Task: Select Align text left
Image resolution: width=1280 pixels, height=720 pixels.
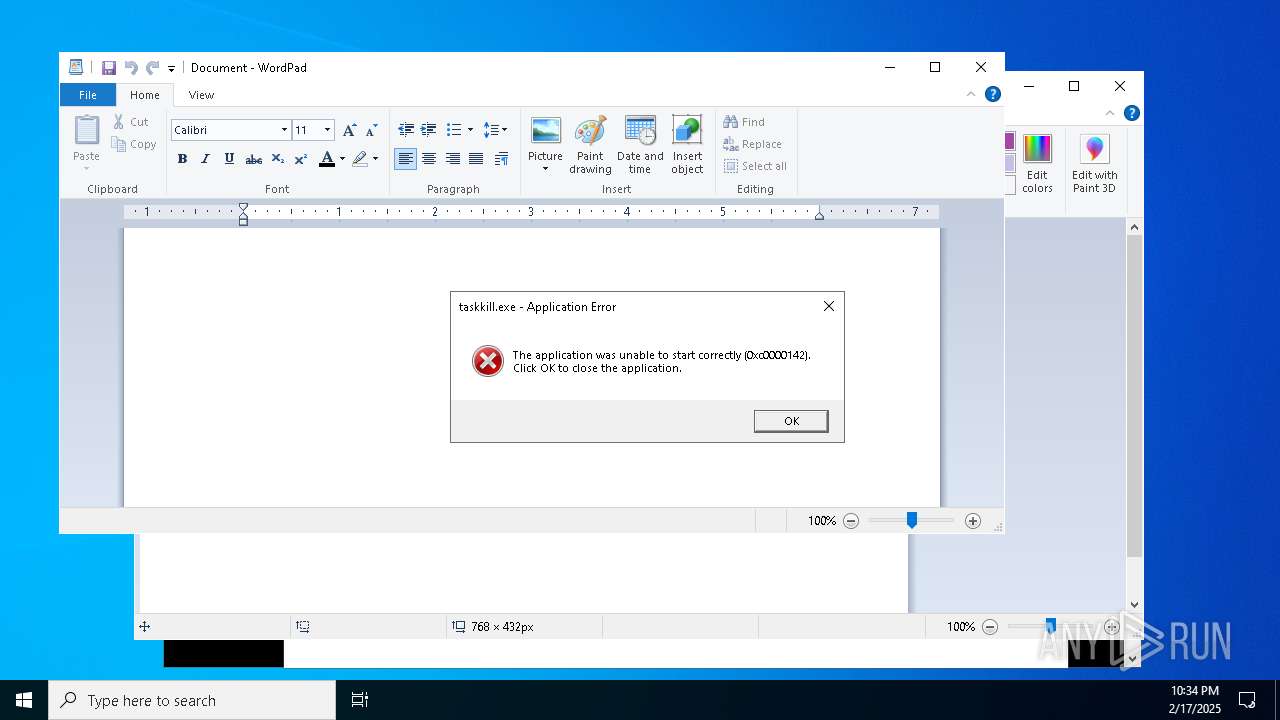Action: (406, 159)
